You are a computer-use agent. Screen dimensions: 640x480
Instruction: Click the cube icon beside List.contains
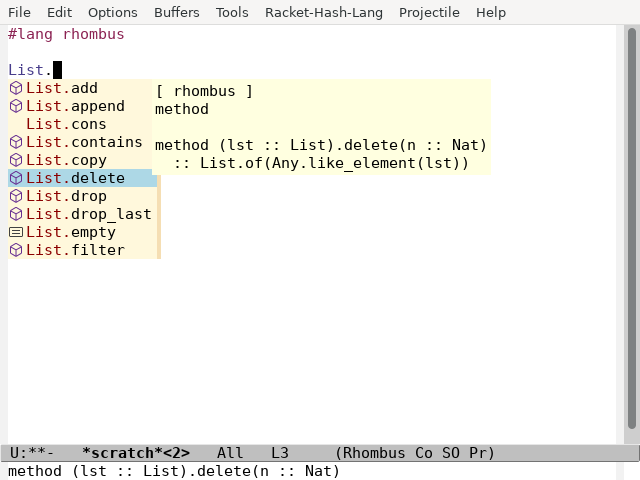pyautogui.click(x=16, y=142)
